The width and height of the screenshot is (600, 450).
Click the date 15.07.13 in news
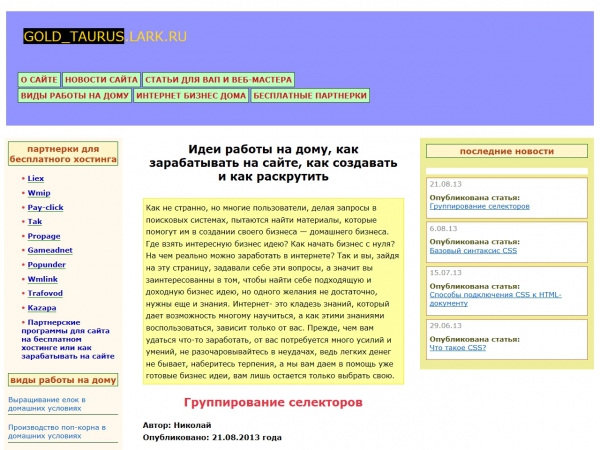[x=445, y=272]
